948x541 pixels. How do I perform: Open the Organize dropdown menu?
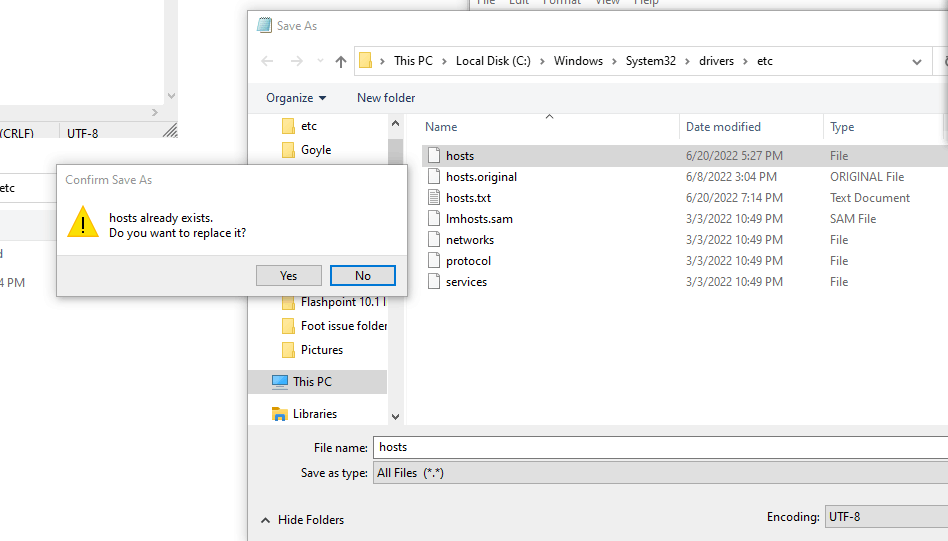[x=296, y=98]
